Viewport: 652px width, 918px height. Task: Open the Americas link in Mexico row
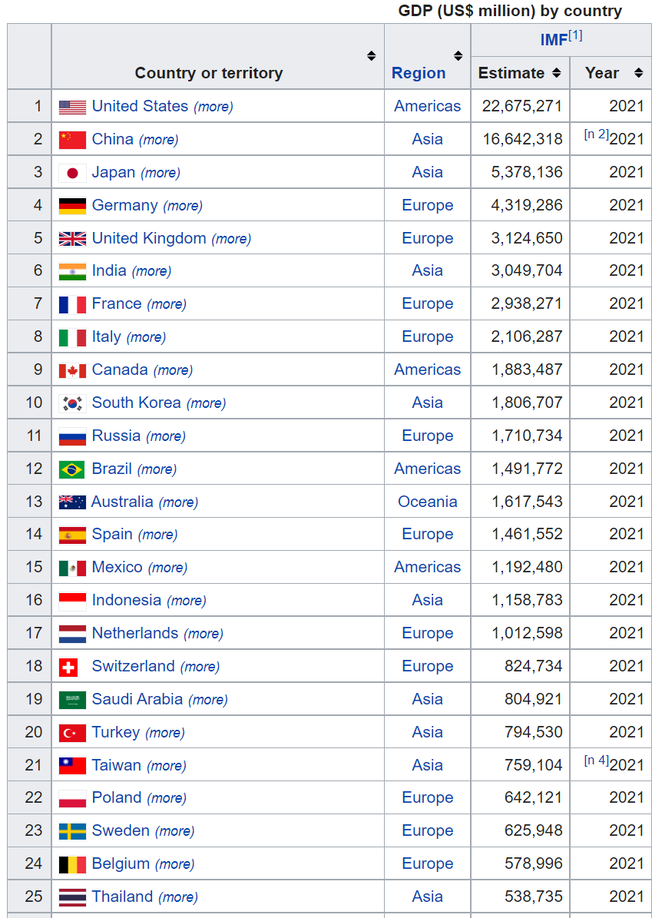(x=427, y=567)
